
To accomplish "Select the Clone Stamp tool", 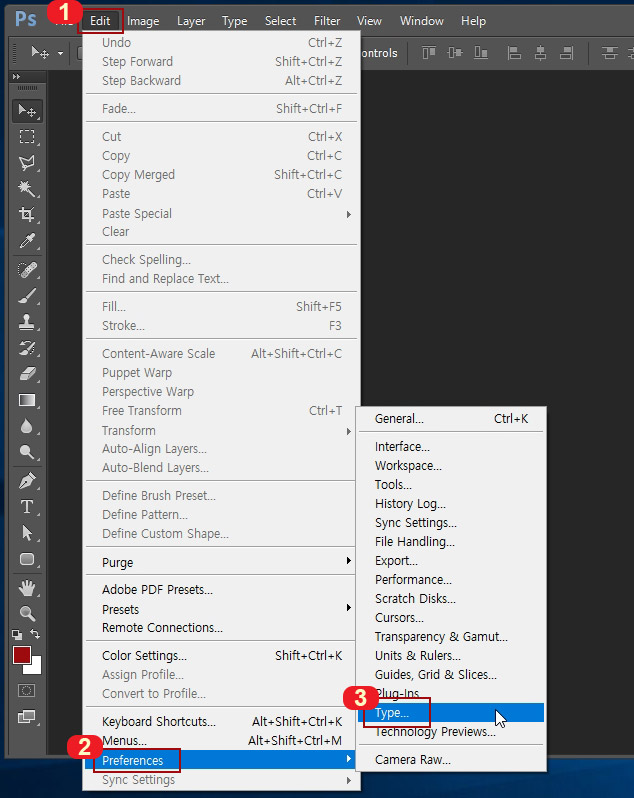I will 27,322.
